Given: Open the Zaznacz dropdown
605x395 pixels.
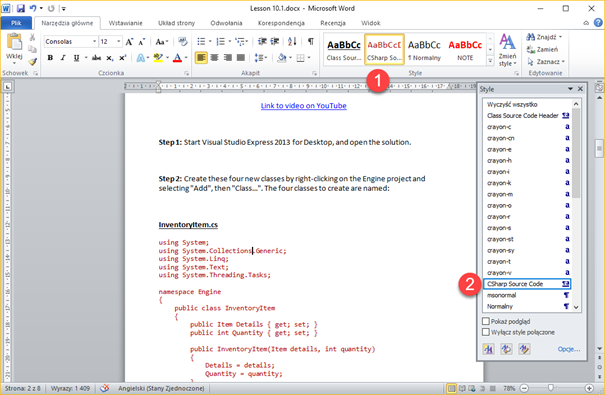Looking at the screenshot, I should pos(546,62).
